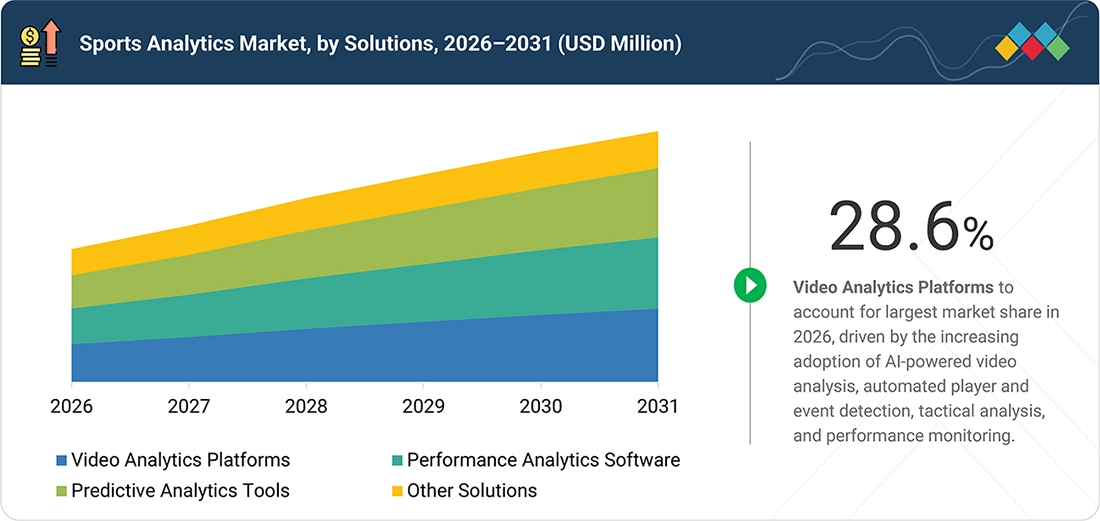Click the coins and arrow growth icon

[41, 43]
